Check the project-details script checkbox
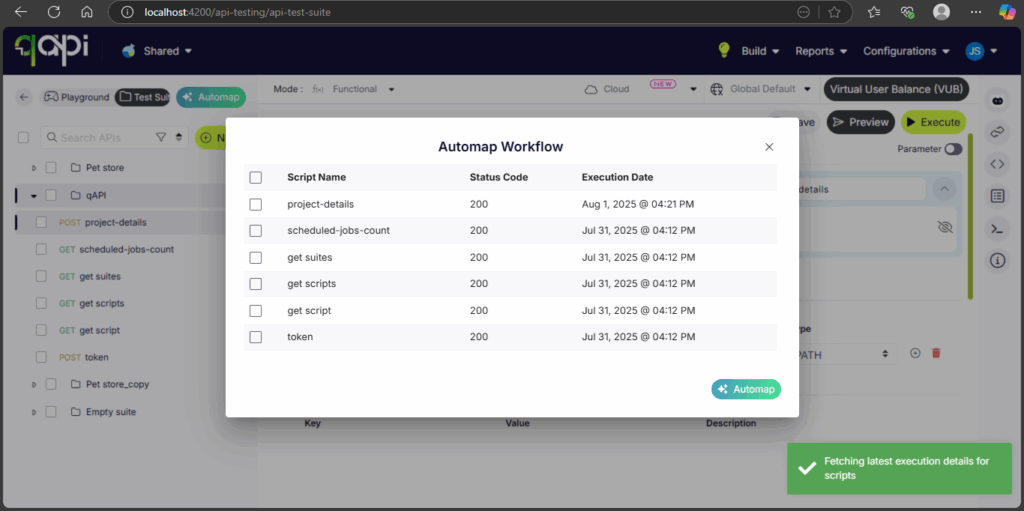1024x511 pixels. tap(256, 204)
